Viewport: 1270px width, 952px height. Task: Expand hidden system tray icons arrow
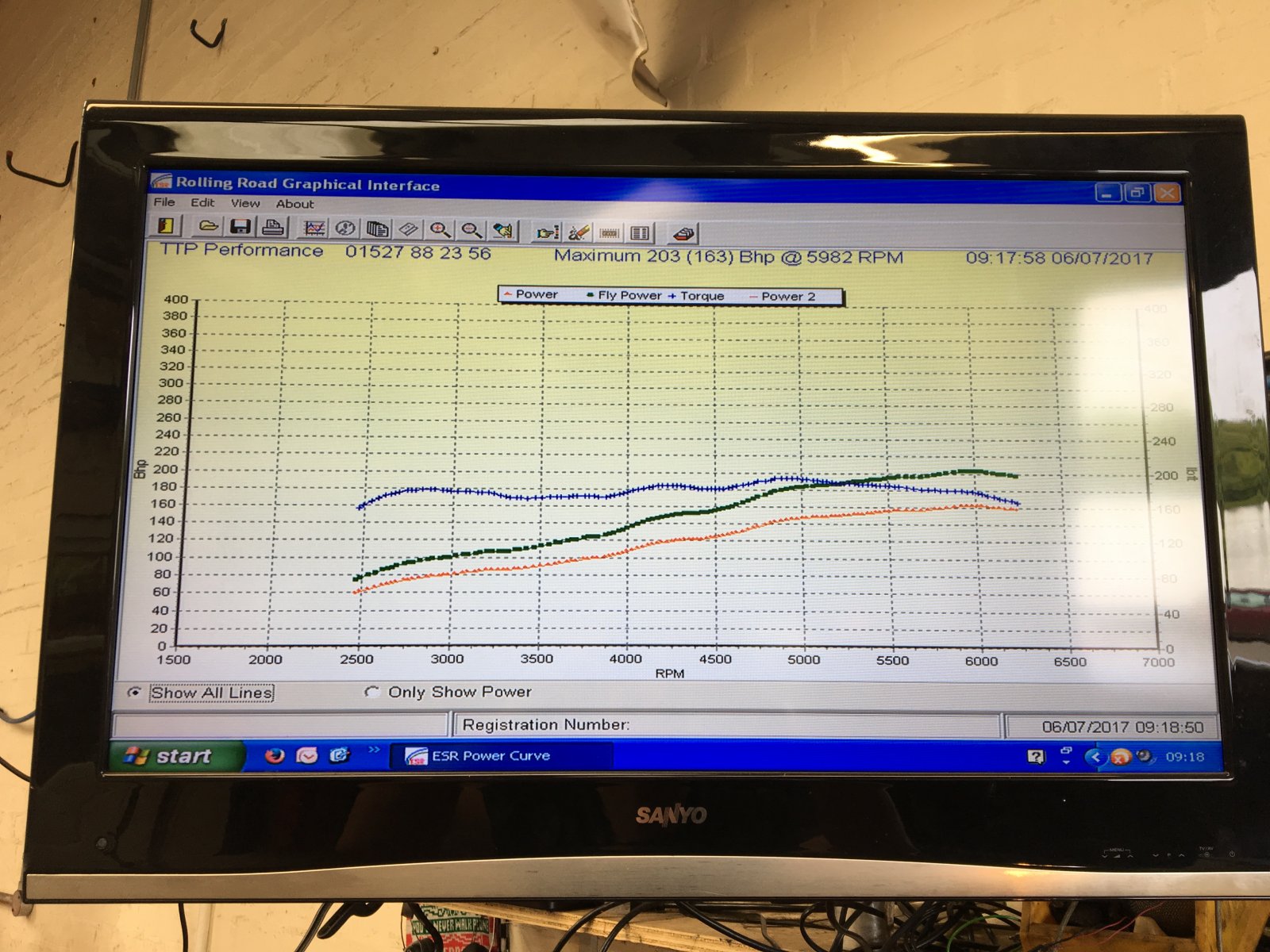1095,757
